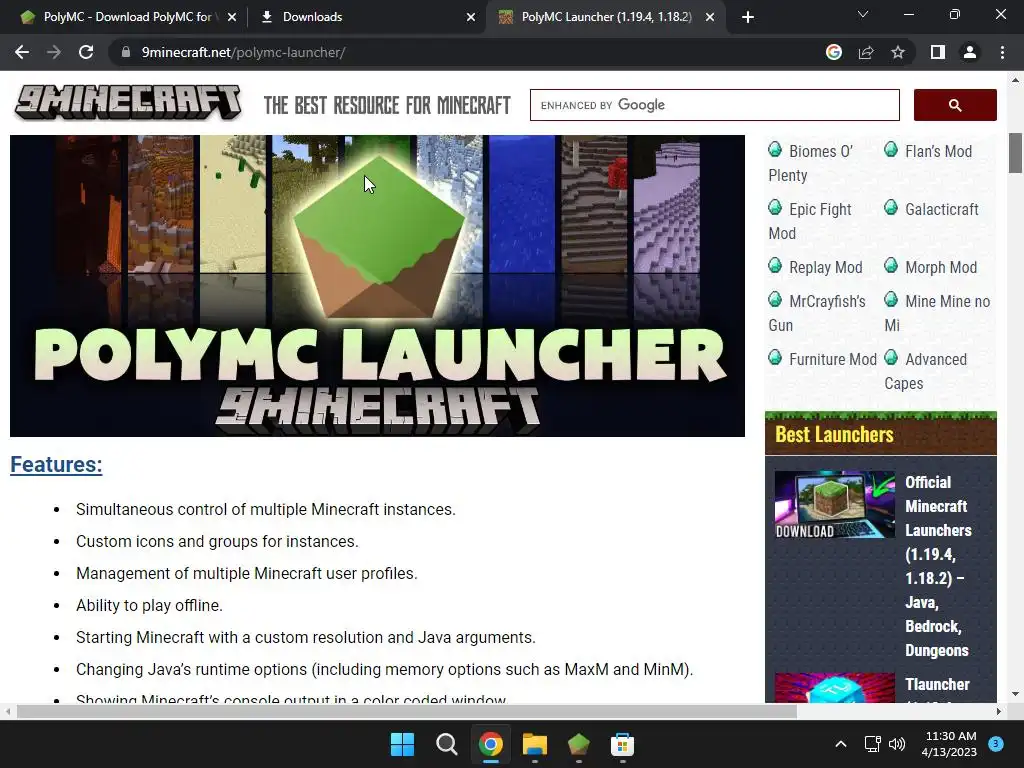Click Chrome icon in taskbar

tap(490, 744)
